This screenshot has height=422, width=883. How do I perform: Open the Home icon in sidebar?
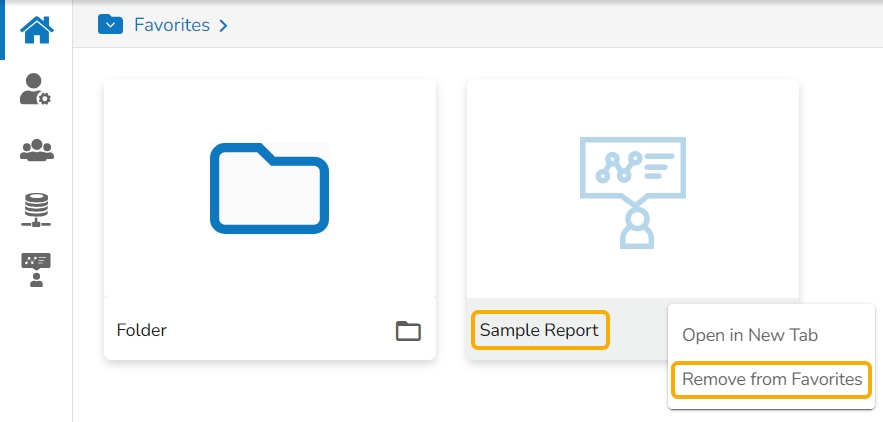[x=37, y=29]
